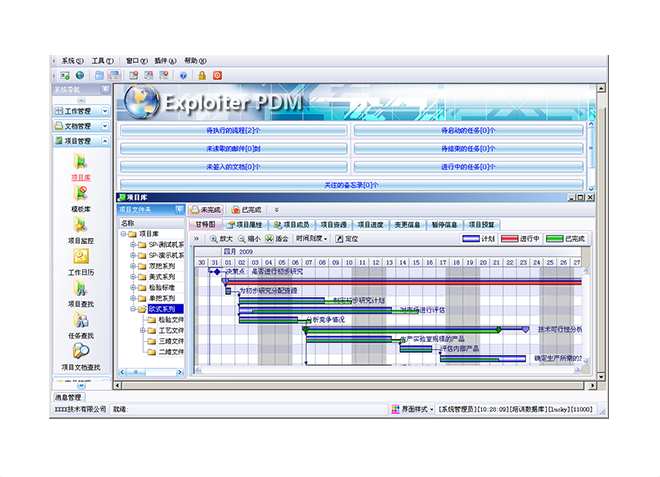The width and height of the screenshot is (660, 477).
Task: Open 项目文档查找 with magnifier icon
Action: coord(80,352)
